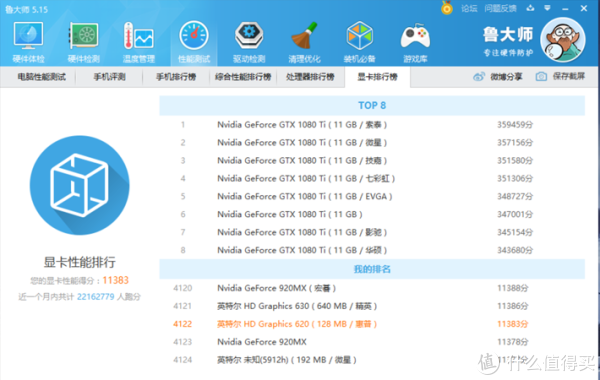Share via 微博分享 button
This screenshot has width=600, height=380.
pyautogui.click(x=497, y=77)
